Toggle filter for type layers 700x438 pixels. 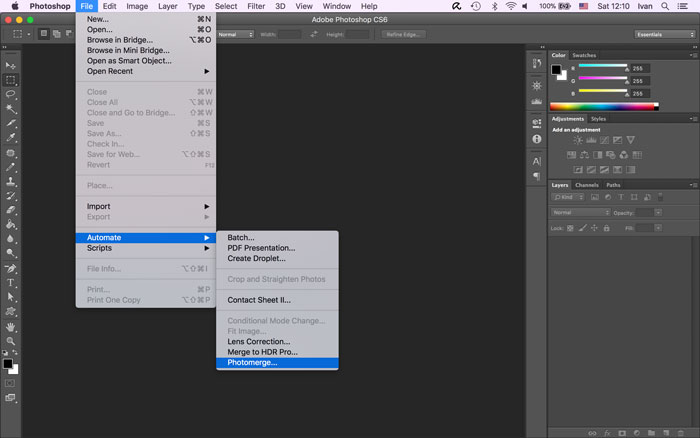click(x=621, y=197)
